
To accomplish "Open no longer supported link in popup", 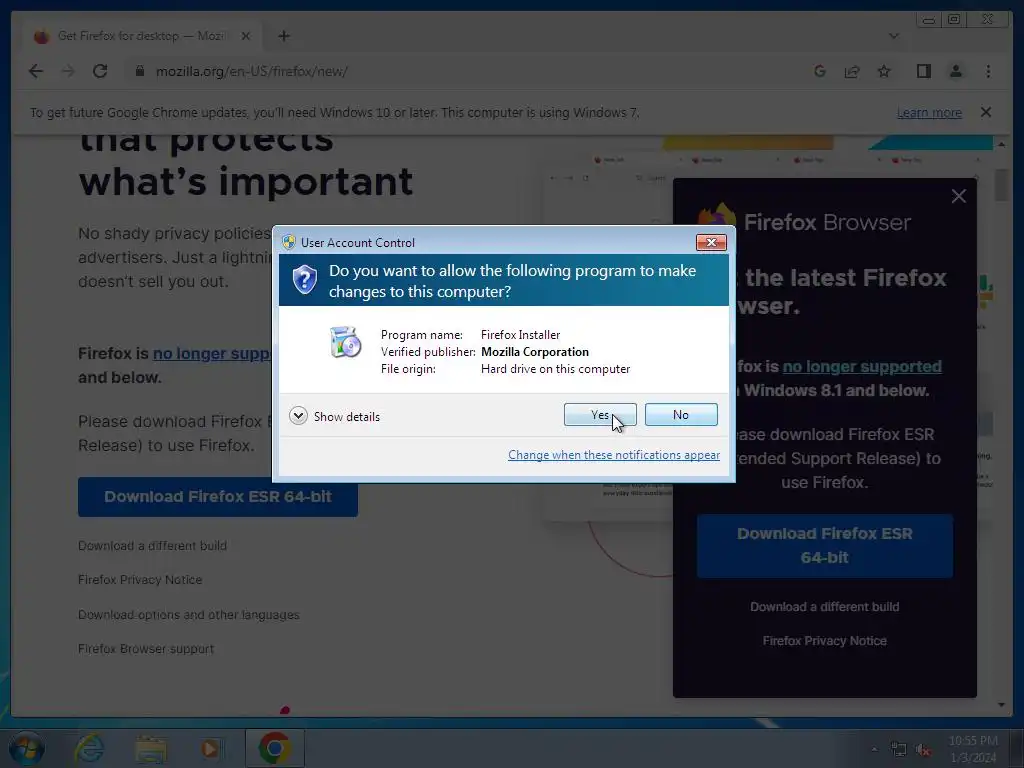I will [x=861, y=366].
